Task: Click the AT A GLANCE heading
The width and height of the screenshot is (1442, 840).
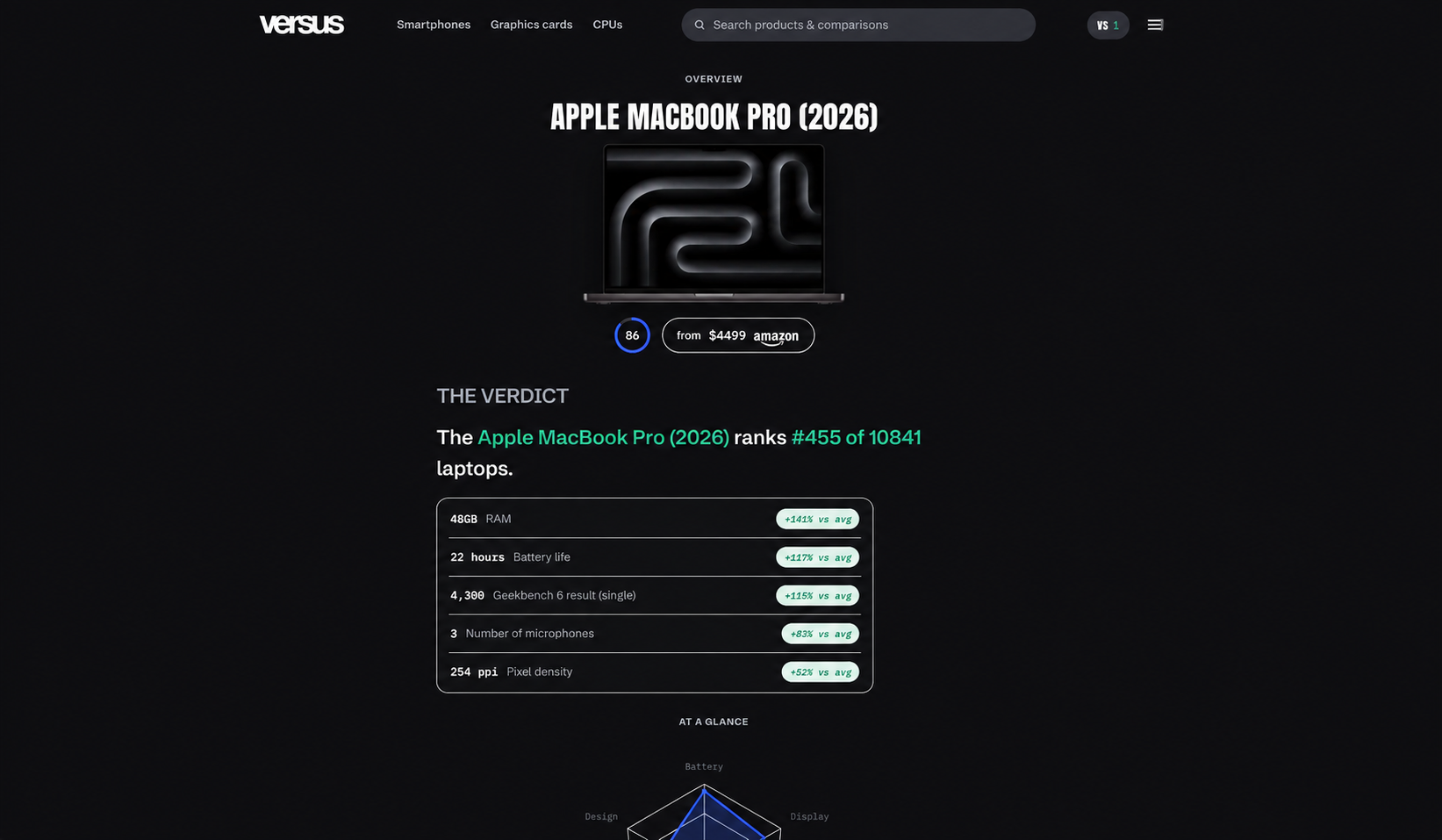Action: (714, 722)
